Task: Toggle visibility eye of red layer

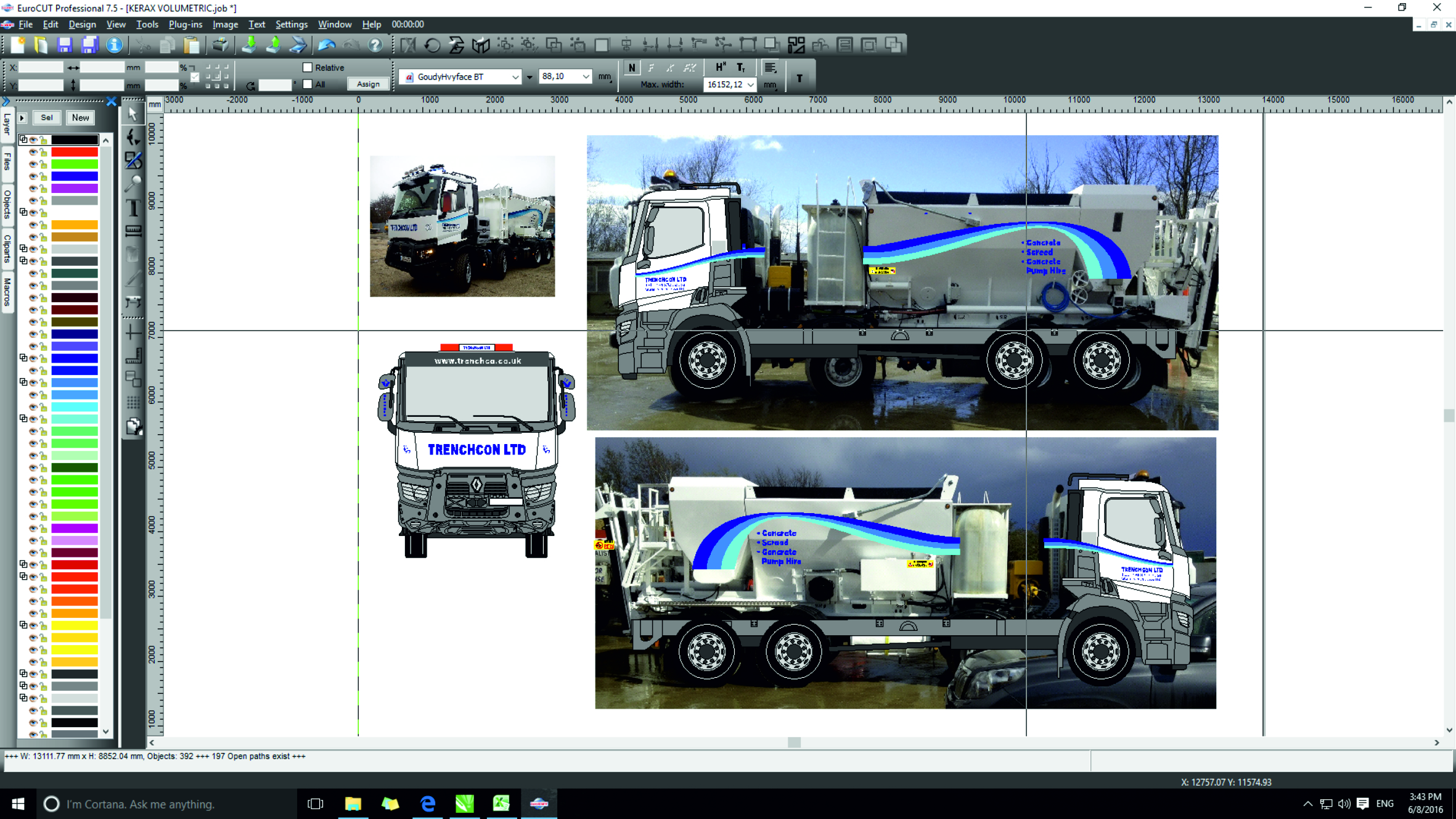Action: point(33,152)
